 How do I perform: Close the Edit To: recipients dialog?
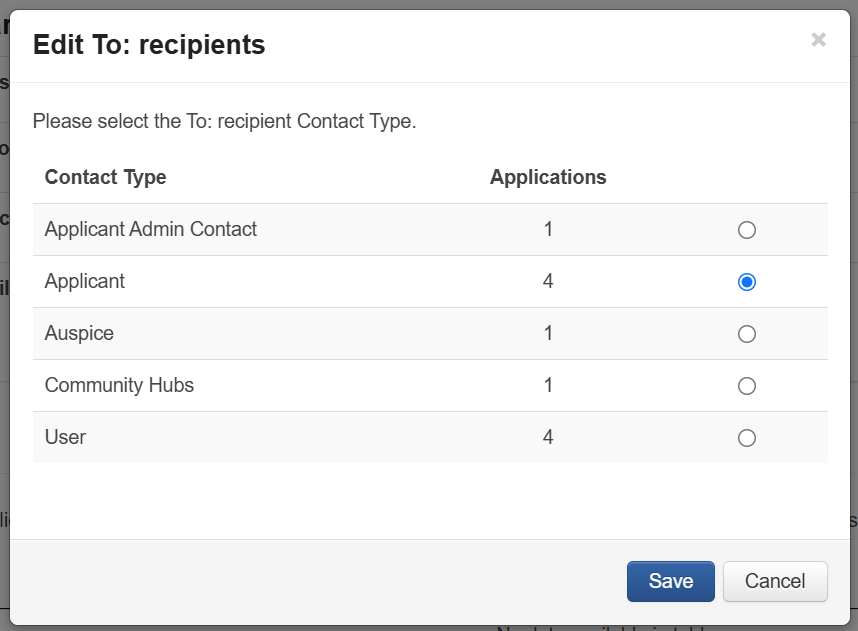point(818,40)
